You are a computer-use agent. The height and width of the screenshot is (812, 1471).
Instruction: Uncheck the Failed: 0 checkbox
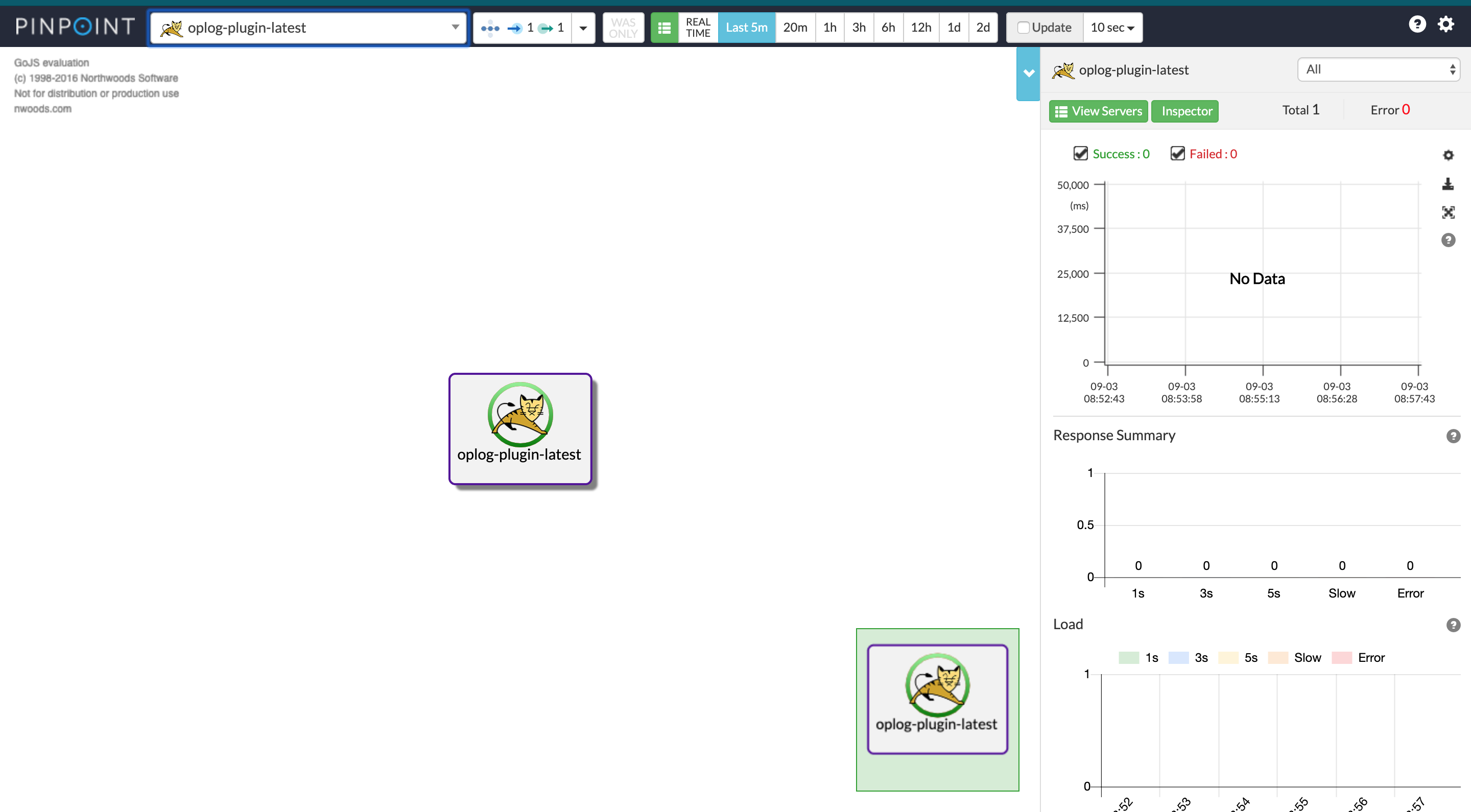coord(1177,153)
